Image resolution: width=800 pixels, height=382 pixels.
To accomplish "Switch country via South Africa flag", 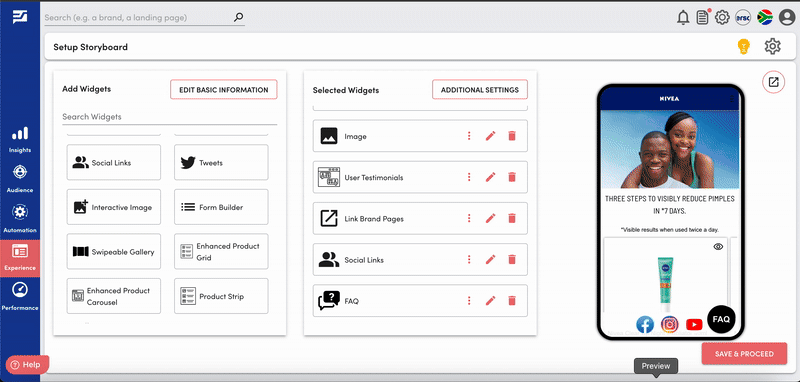I will pos(765,17).
